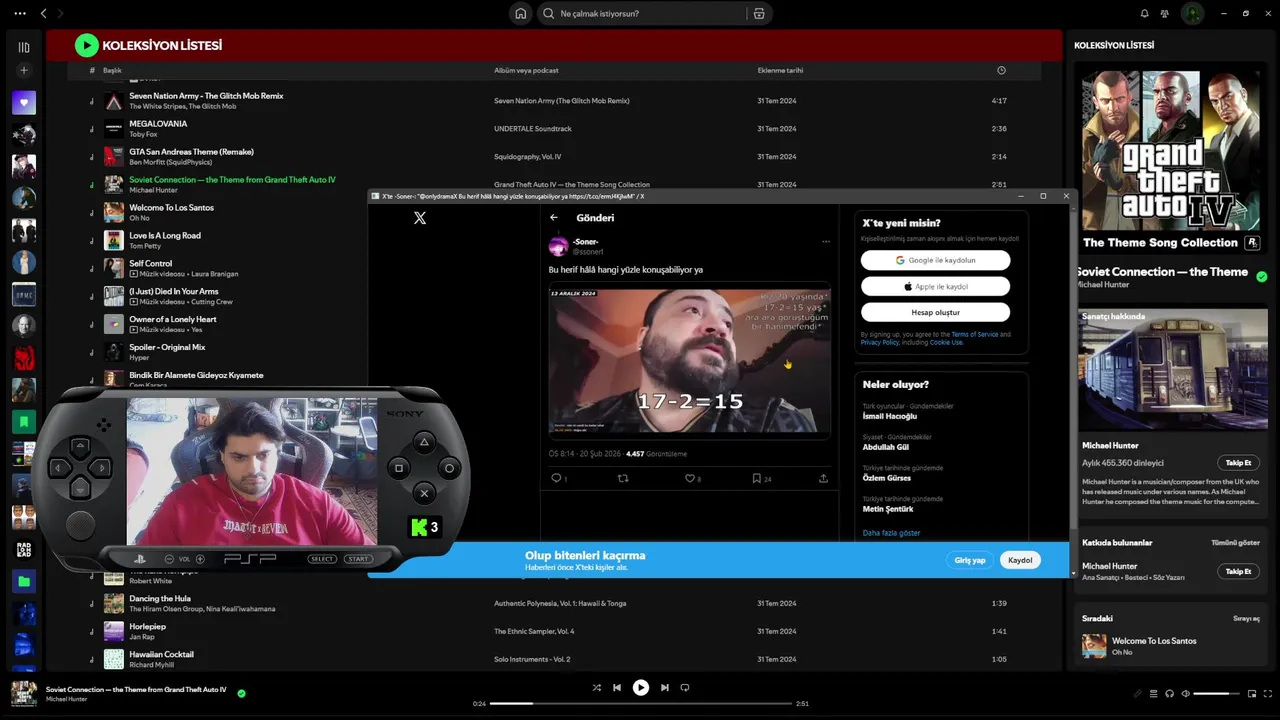Go back with the arrow beside Gönderi
This screenshot has height=720, width=1280.
click(x=554, y=218)
